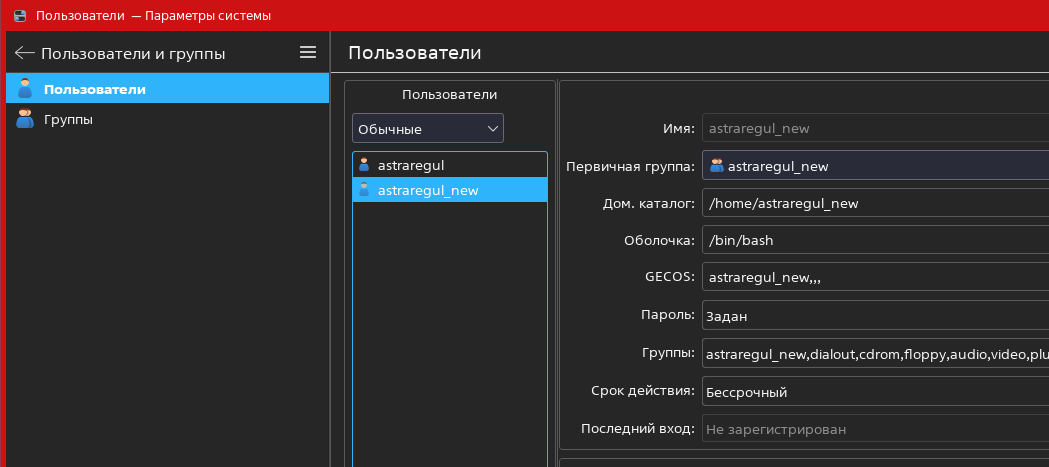The height and width of the screenshot is (467, 1049).
Task: Expand the dropdown chevron next to Обычные
Action: 492,129
